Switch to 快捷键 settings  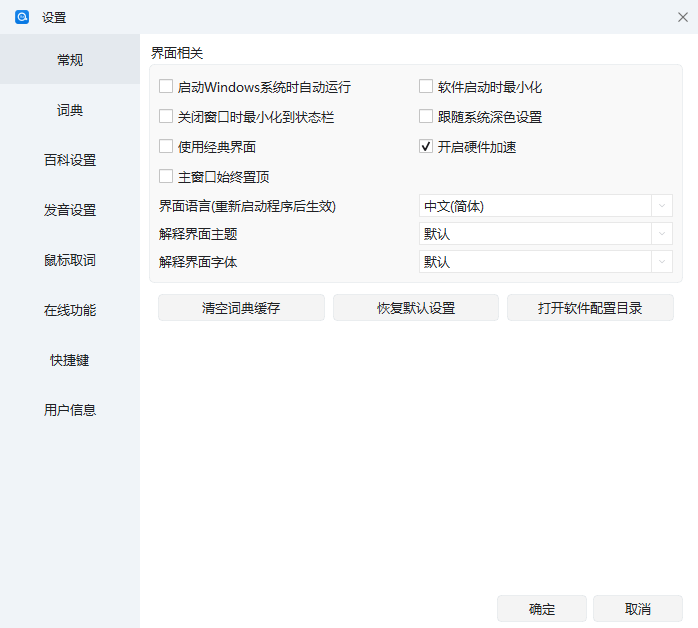point(70,360)
